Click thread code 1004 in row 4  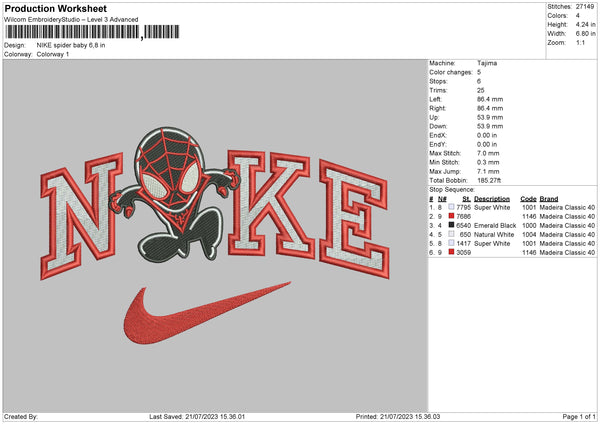point(529,235)
